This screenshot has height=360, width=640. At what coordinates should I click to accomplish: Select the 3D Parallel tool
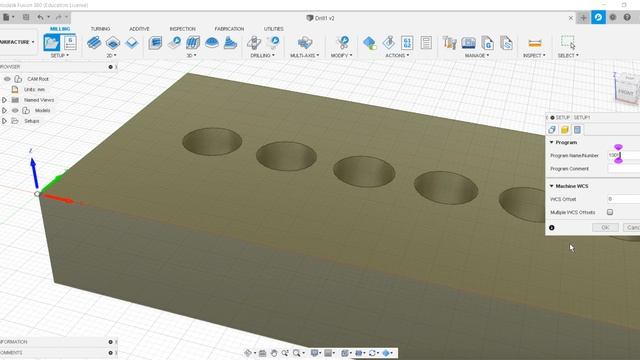coord(193,42)
